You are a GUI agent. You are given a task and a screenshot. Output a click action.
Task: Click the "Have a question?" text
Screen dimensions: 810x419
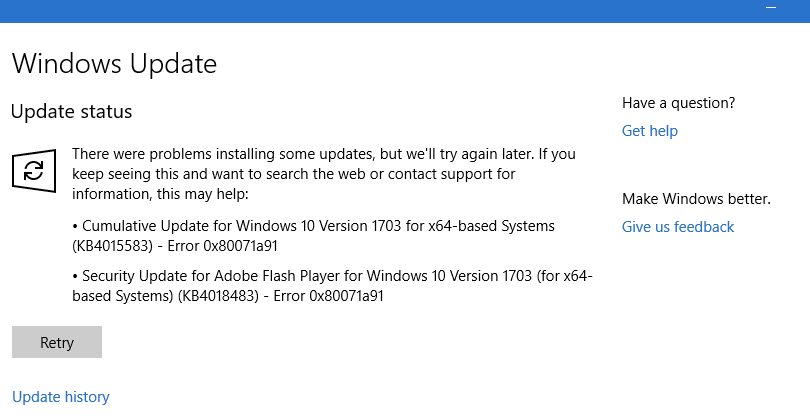[678, 102]
